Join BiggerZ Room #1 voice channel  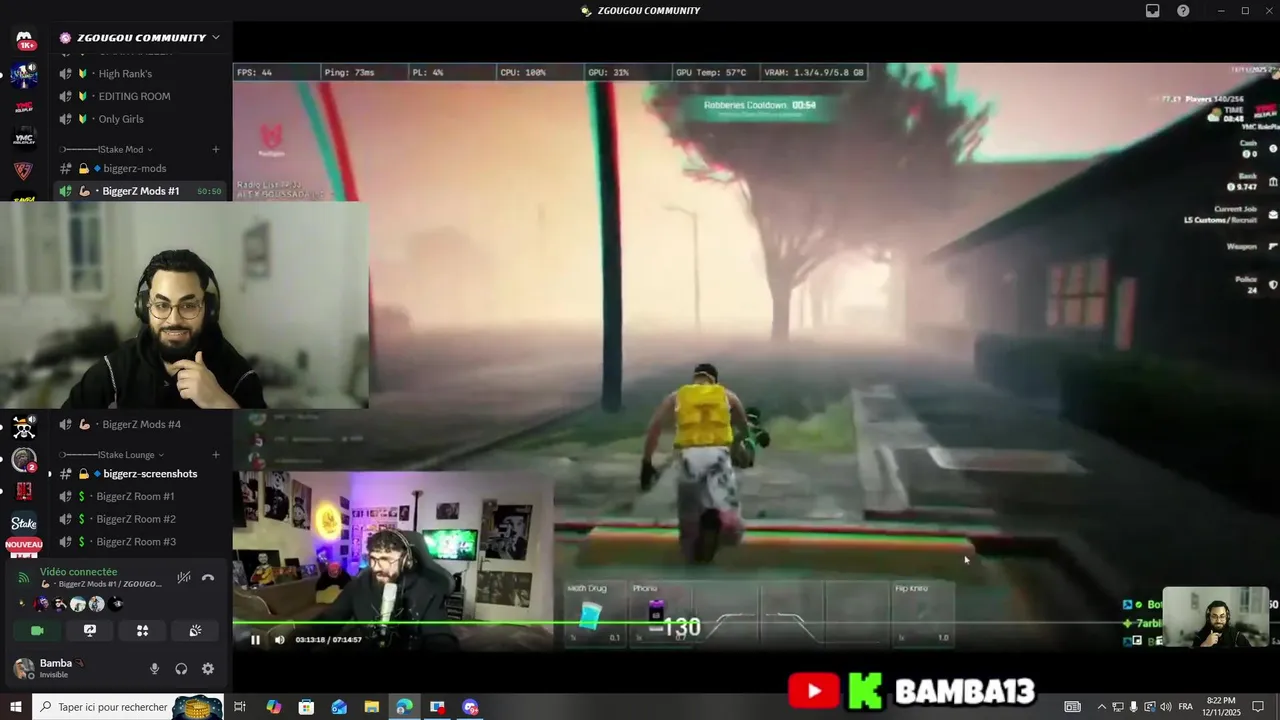(140, 496)
